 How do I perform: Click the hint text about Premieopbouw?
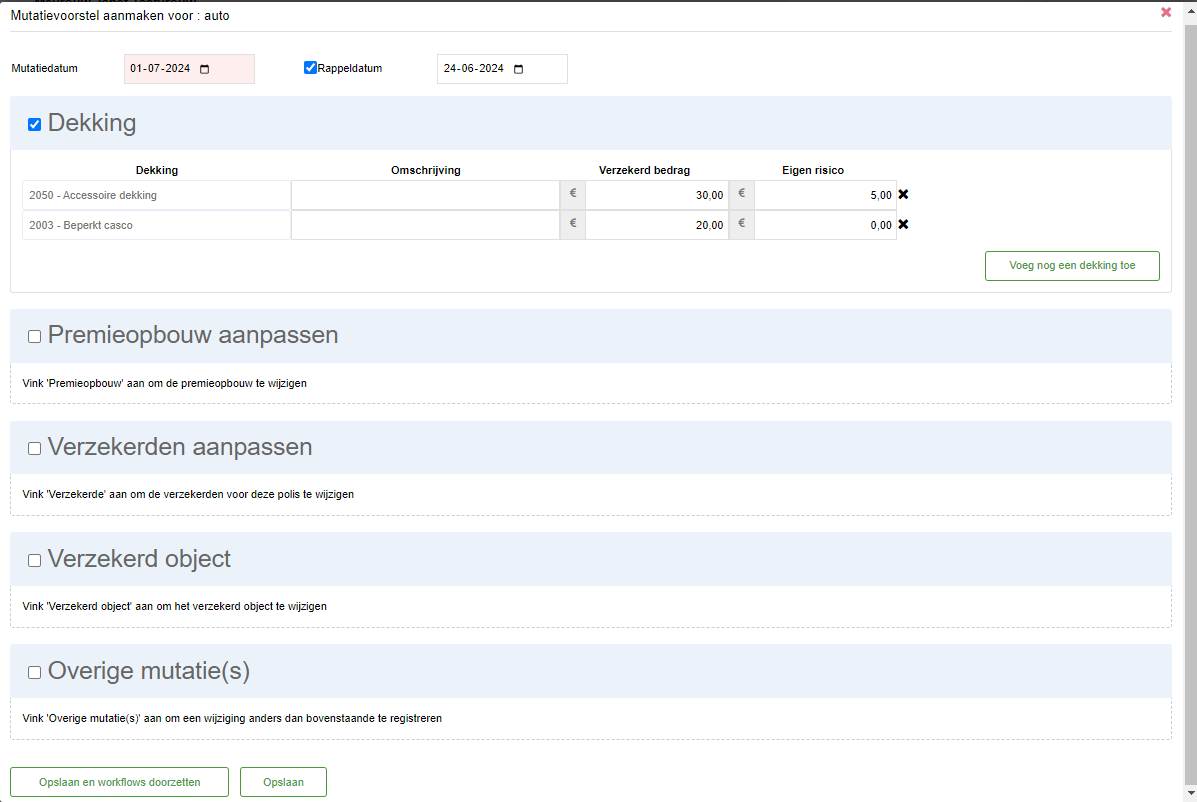(164, 383)
